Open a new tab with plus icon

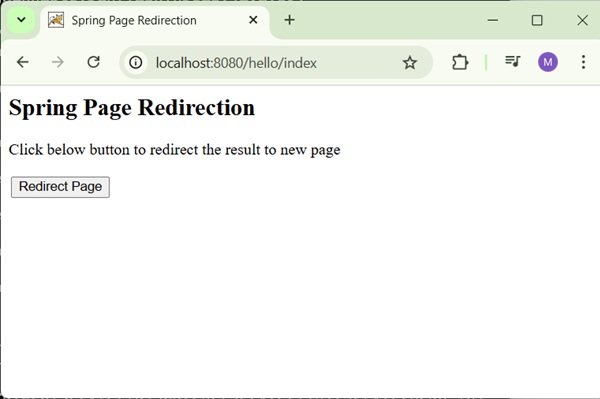[x=290, y=20]
